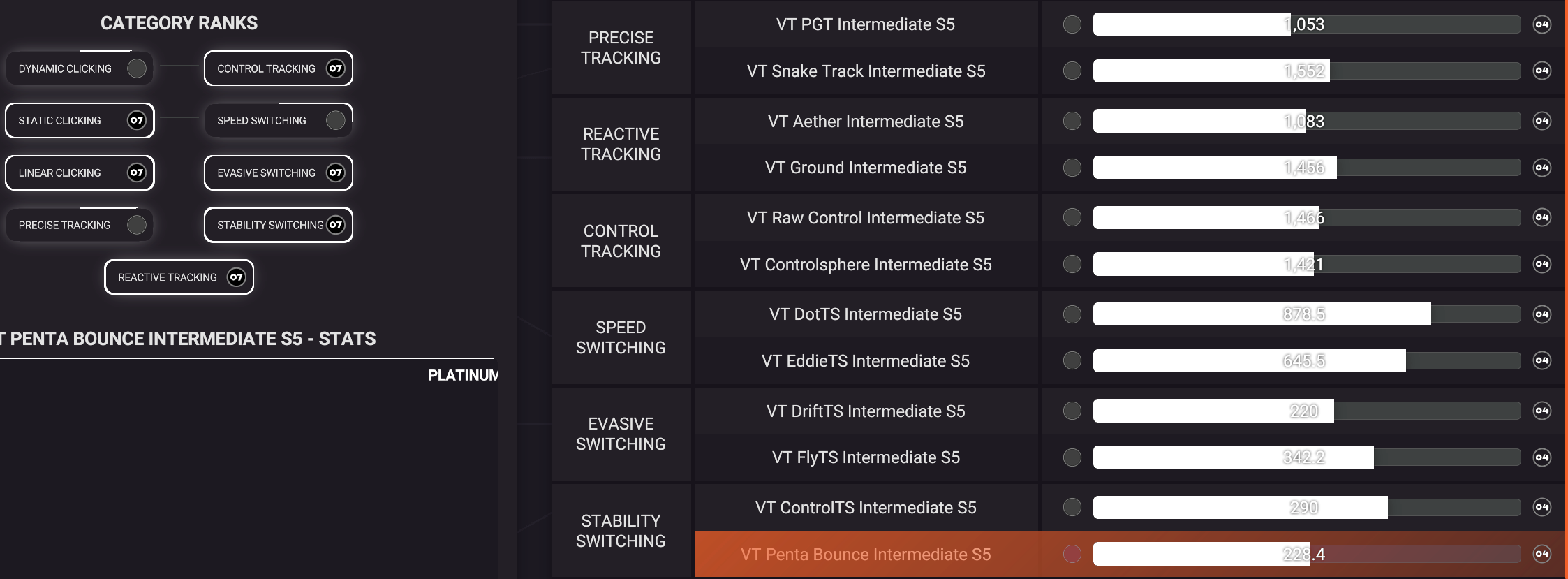The width and height of the screenshot is (1568, 579).
Task: Toggle the circle next to VT Snake Track
Action: 1072,71
